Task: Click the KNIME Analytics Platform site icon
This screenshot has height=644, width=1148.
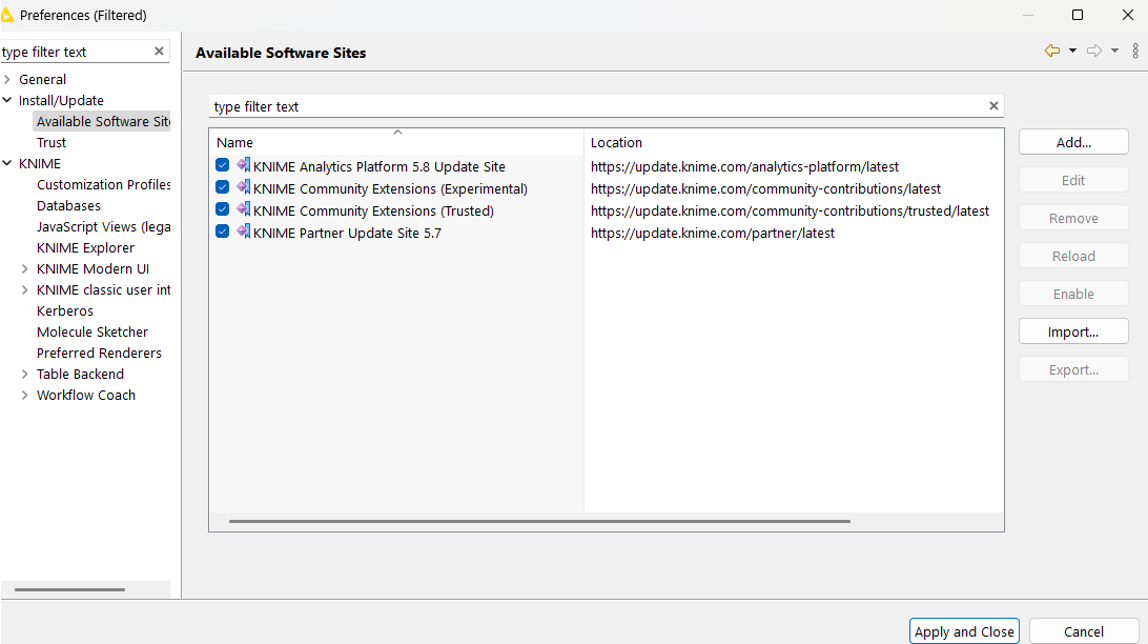Action: click(x=243, y=166)
